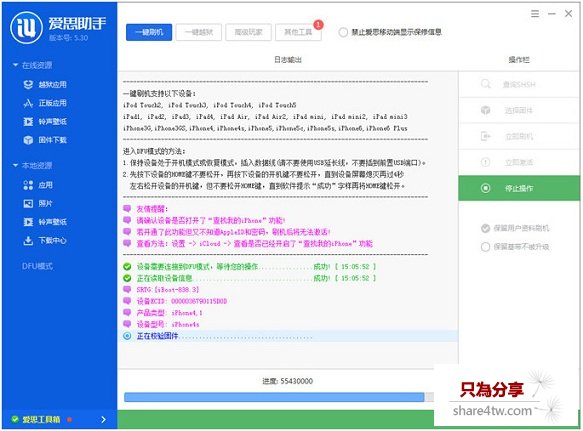The height and width of the screenshot is (431, 583).
Task: Switch to the 高级玩家 tab
Action: coord(248,32)
